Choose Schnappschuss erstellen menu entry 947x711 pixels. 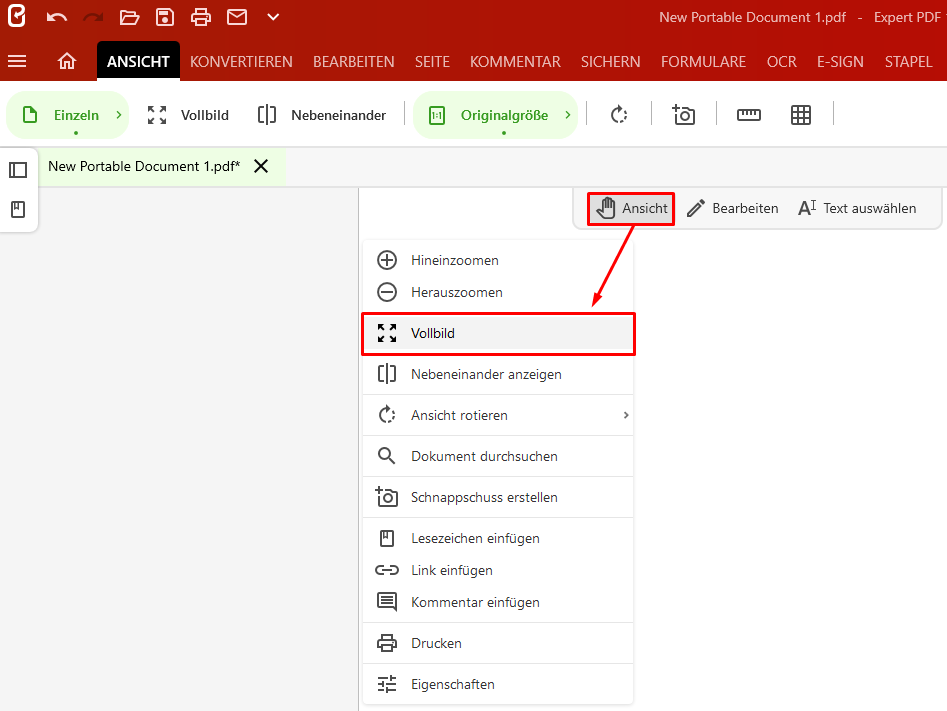[x=498, y=497]
